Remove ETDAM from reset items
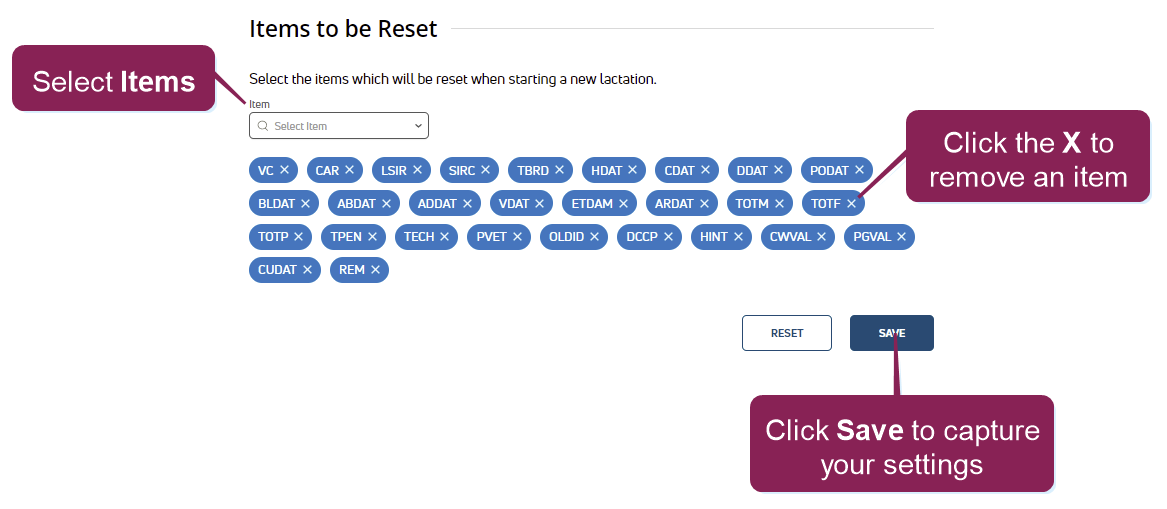 click(x=624, y=204)
